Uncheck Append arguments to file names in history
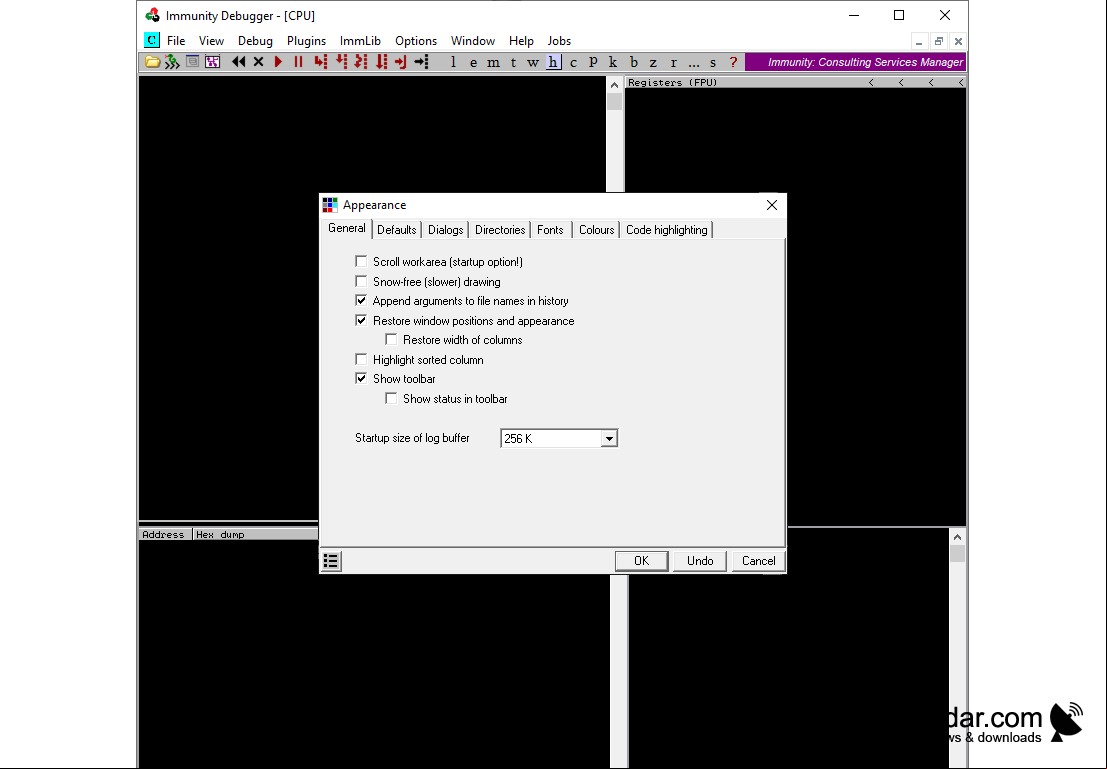The height and width of the screenshot is (769, 1107). click(361, 301)
